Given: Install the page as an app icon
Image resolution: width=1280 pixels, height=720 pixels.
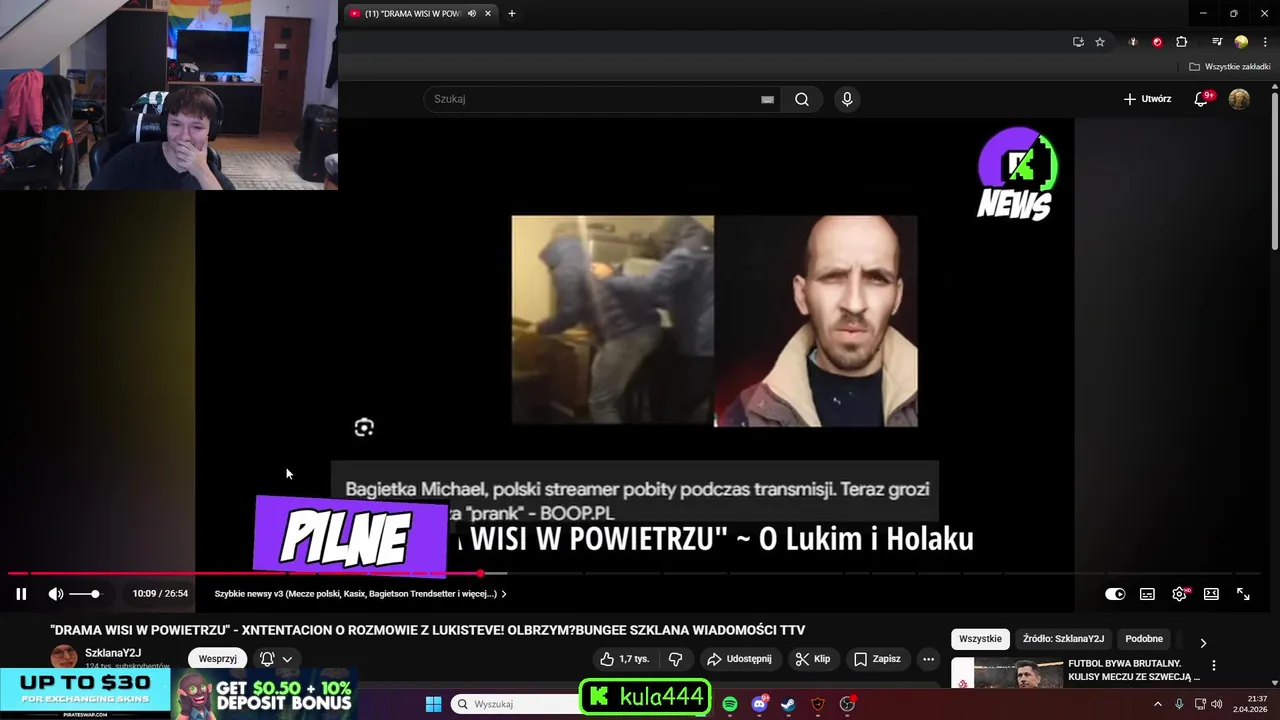Looking at the screenshot, I should [x=1078, y=42].
